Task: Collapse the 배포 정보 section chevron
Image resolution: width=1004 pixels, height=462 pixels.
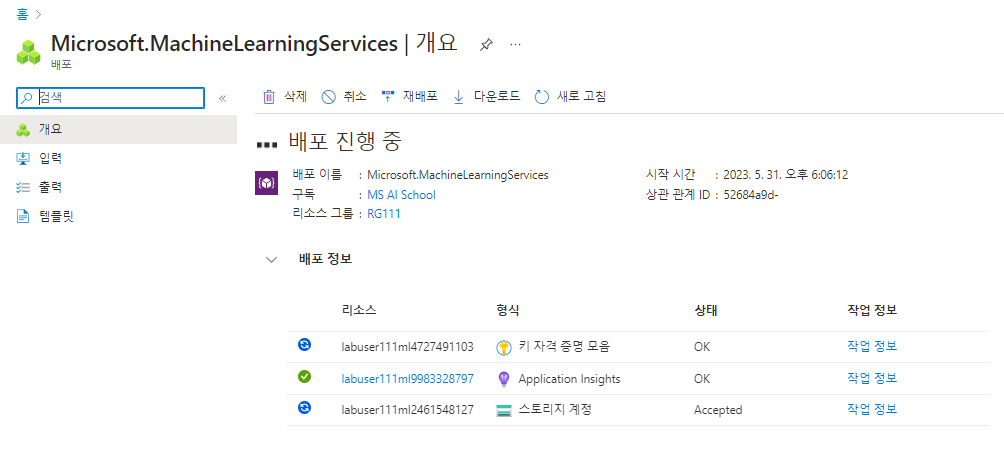Action: (x=271, y=260)
